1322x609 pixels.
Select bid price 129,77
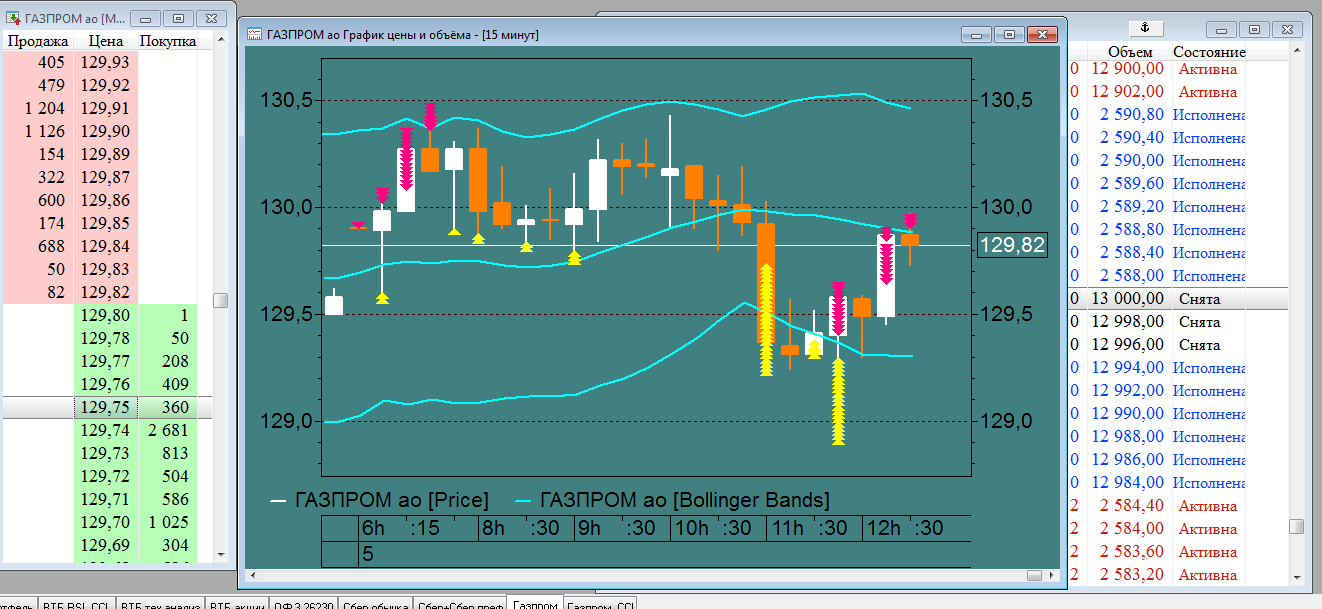coord(106,361)
